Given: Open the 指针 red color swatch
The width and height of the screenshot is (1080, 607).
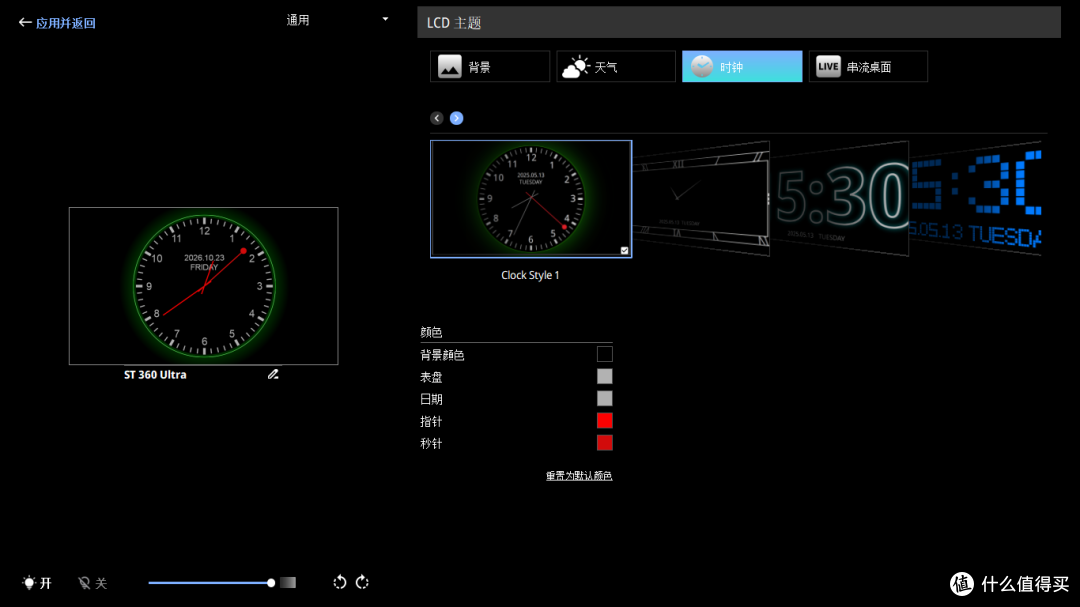Looking at the screenshot, I should coord(605,420).
